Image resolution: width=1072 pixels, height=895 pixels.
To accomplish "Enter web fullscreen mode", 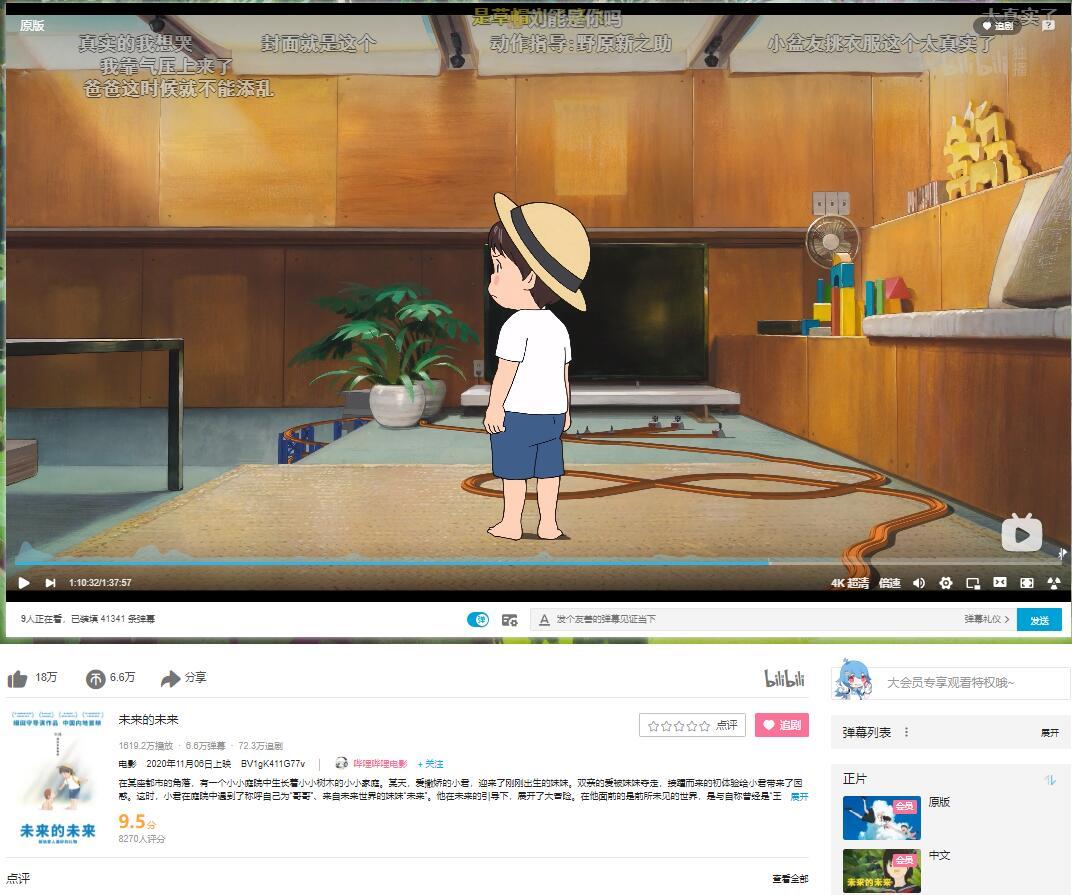I will point(1027,583).
